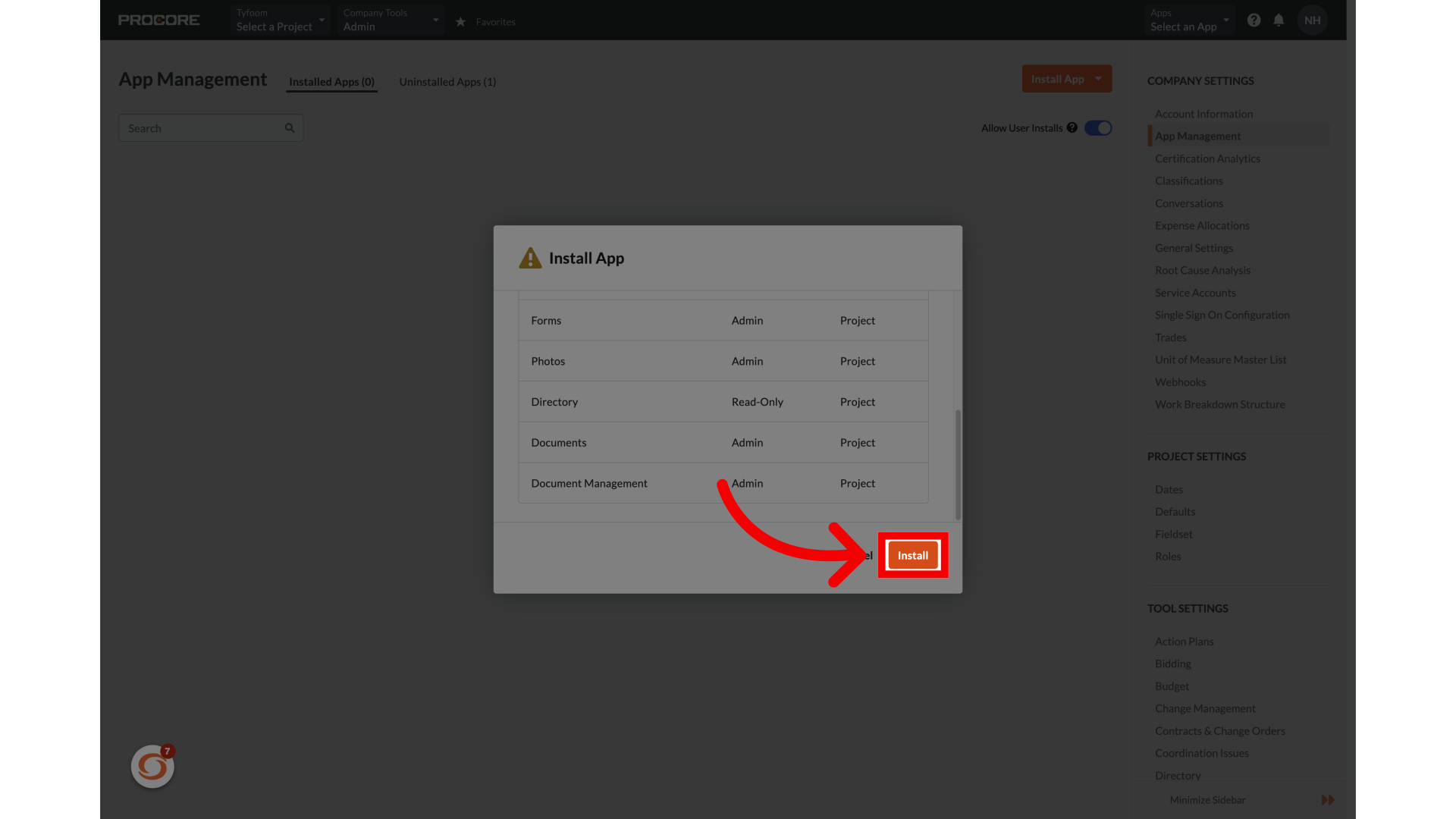Expand the Install App dropdown arrow

tap(1098, 79)
